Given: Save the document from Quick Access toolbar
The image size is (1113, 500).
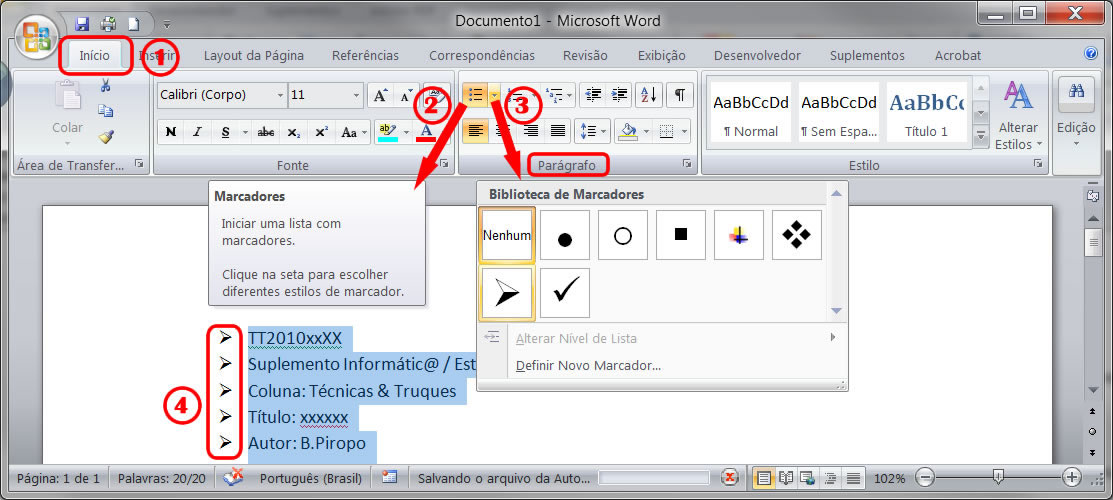Looking at the screenshot, I should coord(82,23).
